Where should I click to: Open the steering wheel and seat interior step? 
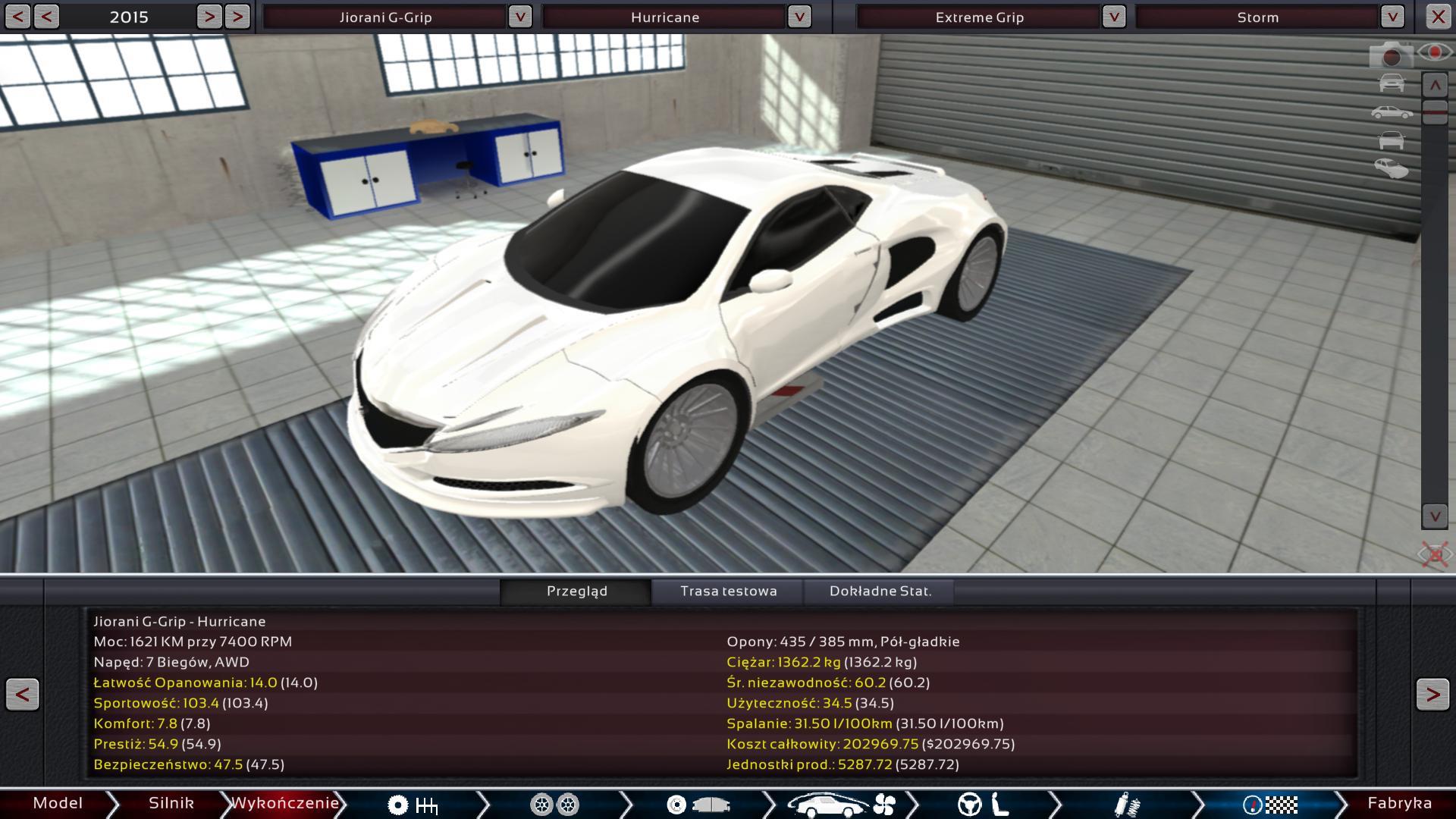coord(984,804)
